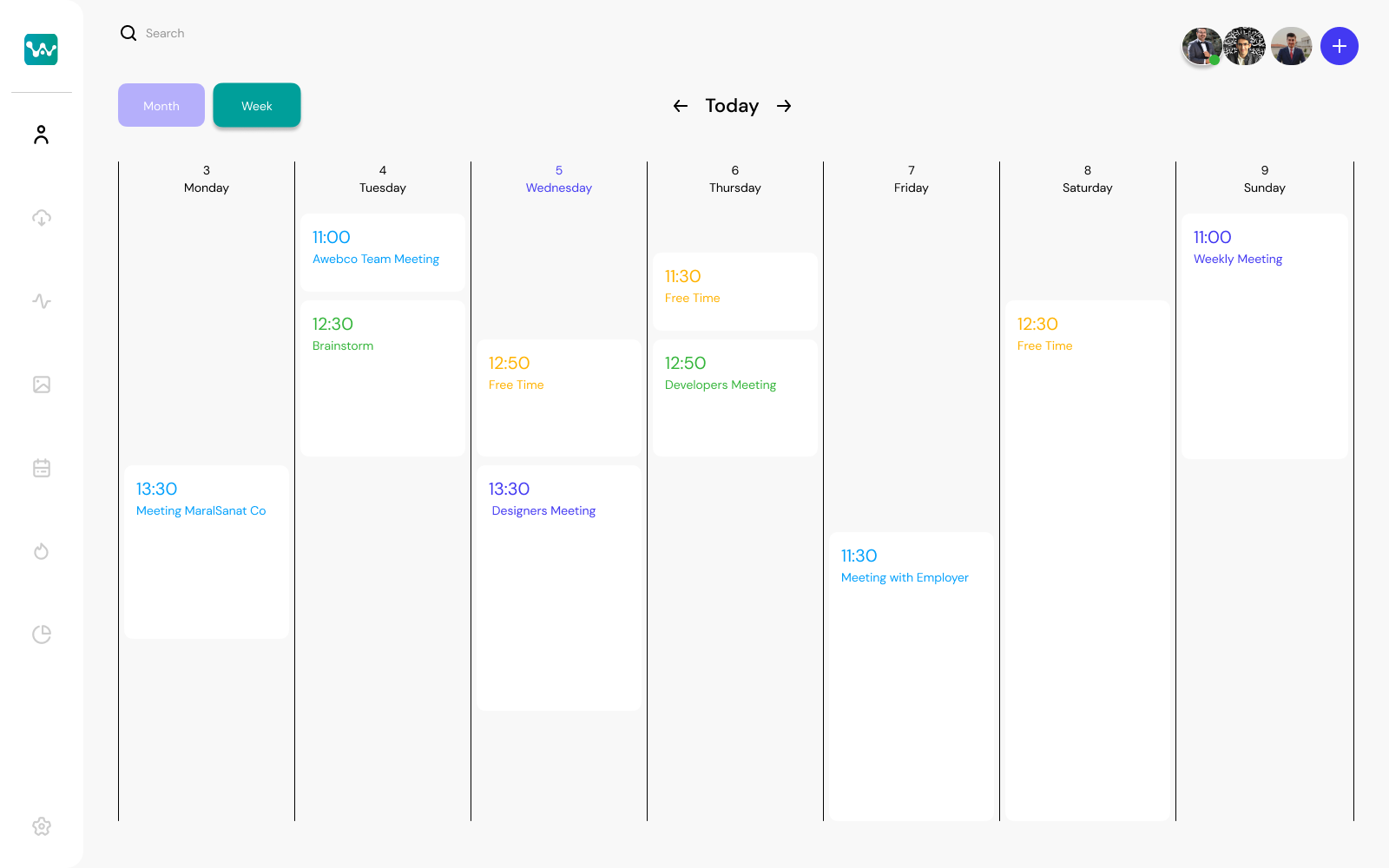The height and width of the screenshot is (868, 1389).
Task: Select Wednesday the 5th column header
Action: tap(558, 180)
